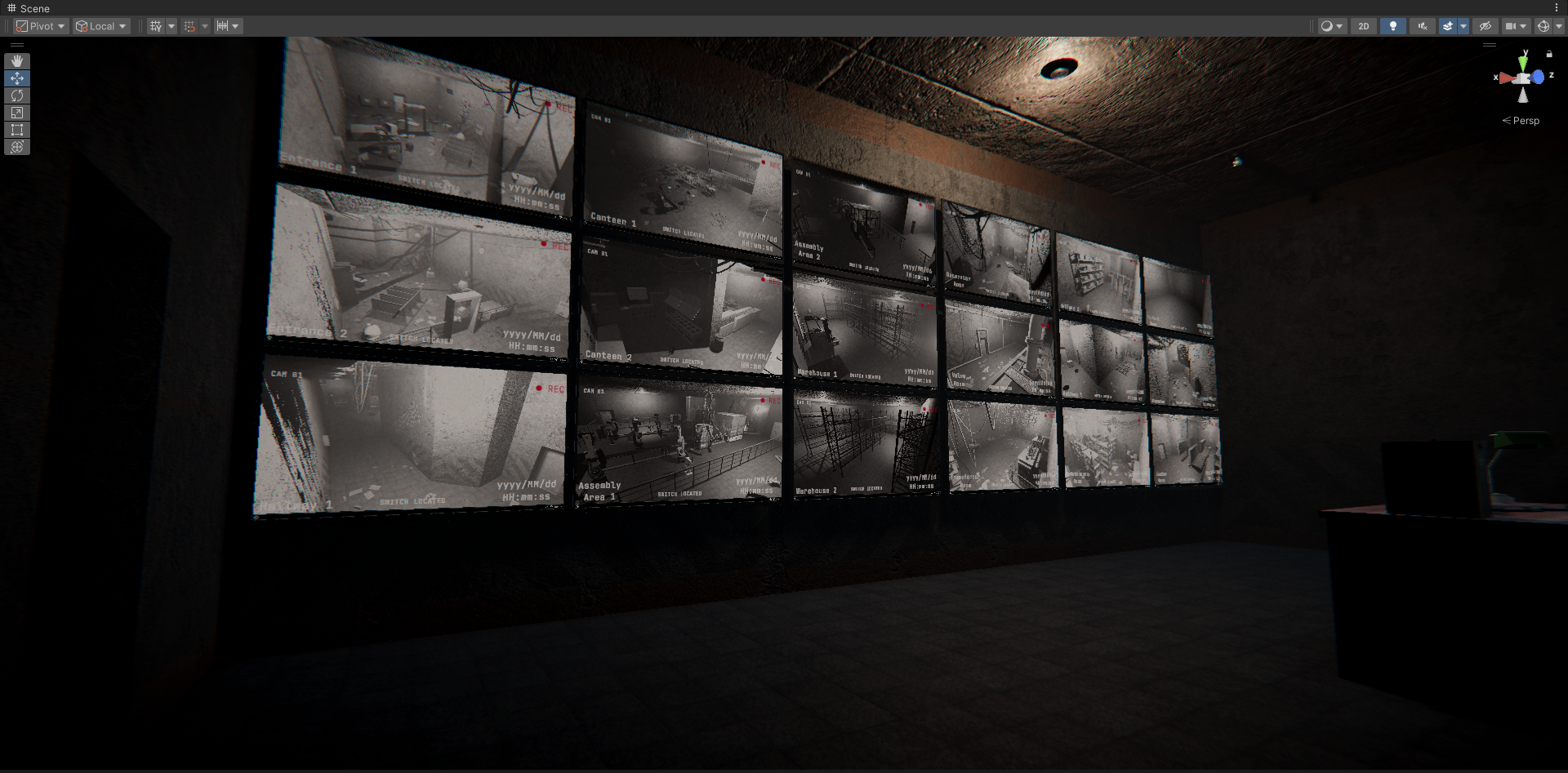This screenshot has height=773, width=1568.
Task: Toggle scene effects button
Action: pyautogui.click(x=1448, y=26)
